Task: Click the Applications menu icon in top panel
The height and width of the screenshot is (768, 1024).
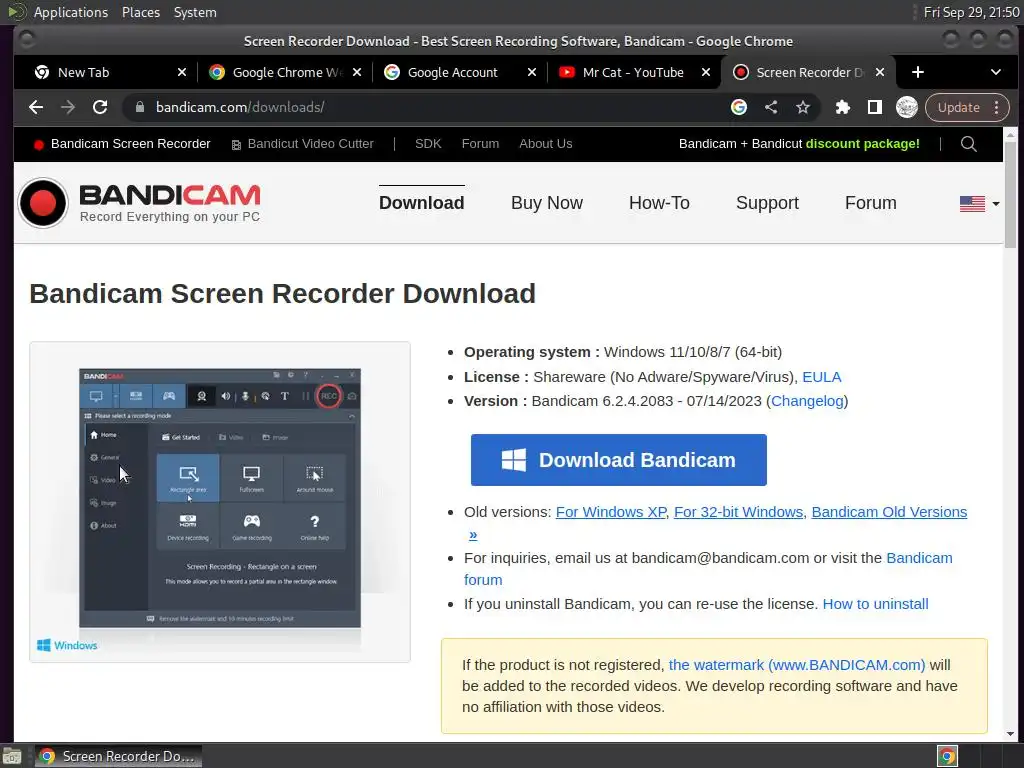Action: (16, 12)
